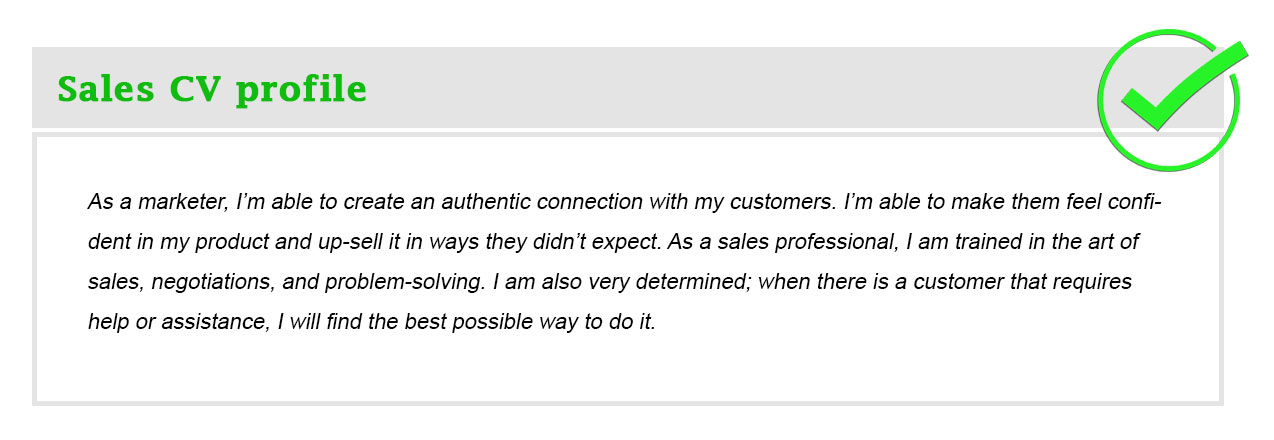Viewport: 1274px width, 440px height.
Task: Click the word "requires" ending the third line
Action: coord(1094,283)
